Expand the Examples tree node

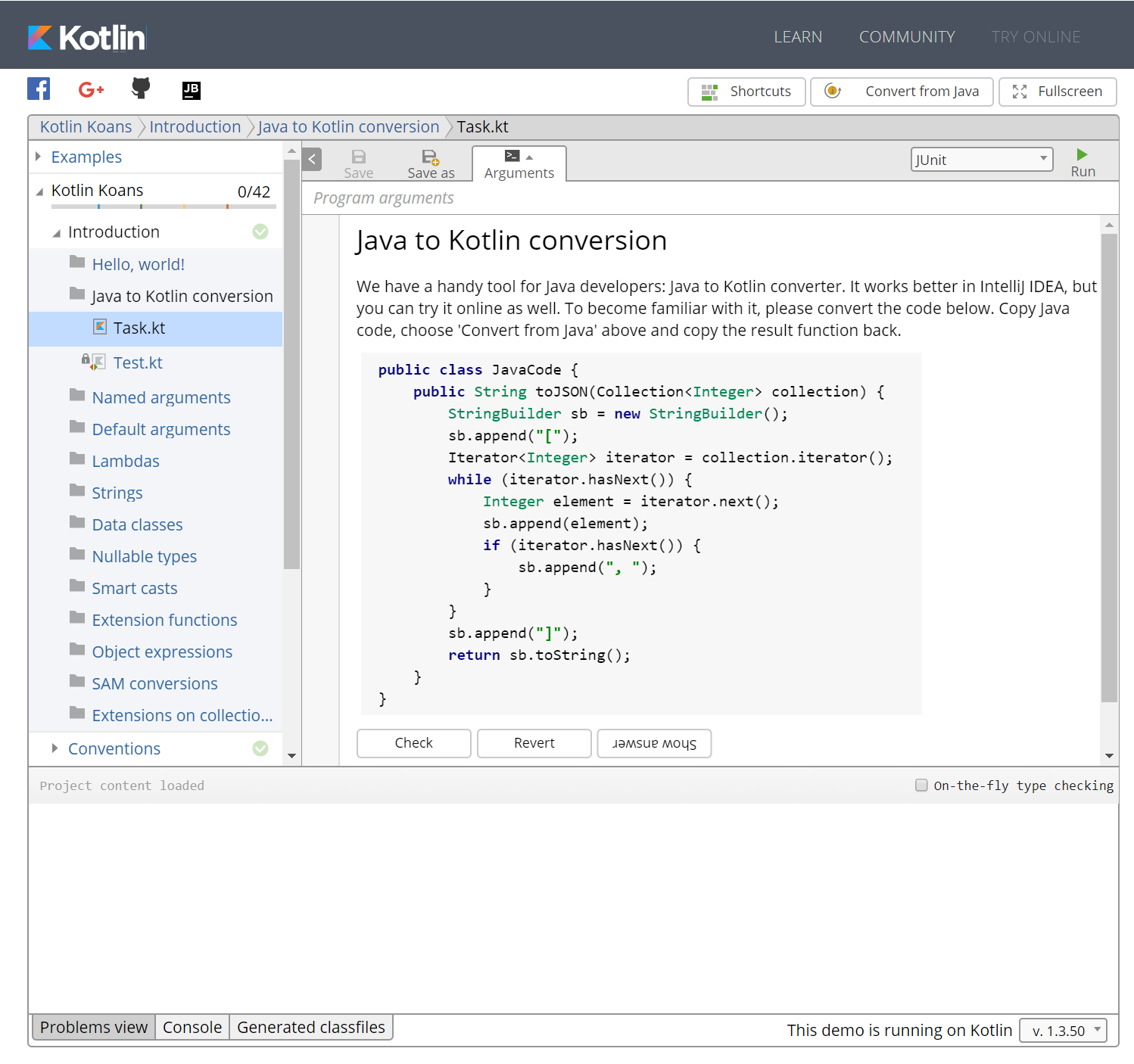point(38,157)
